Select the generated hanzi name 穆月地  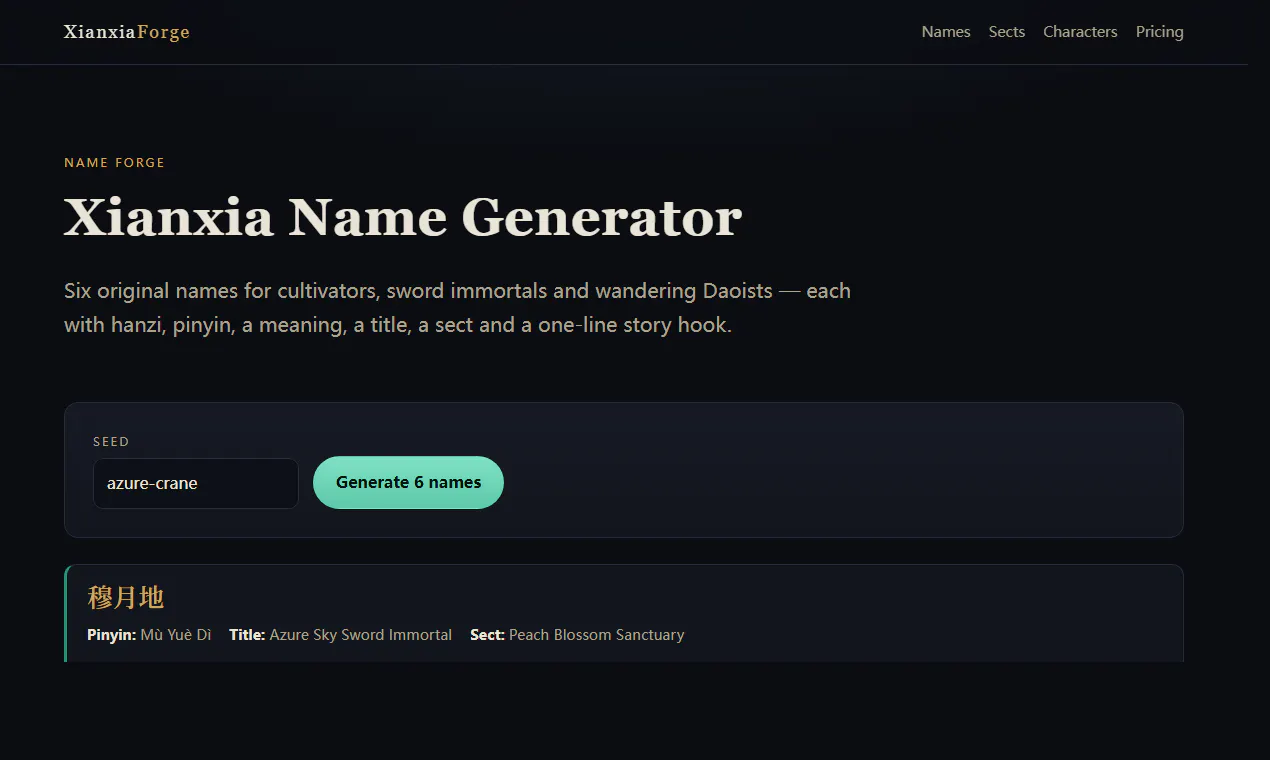coord(126,598)
